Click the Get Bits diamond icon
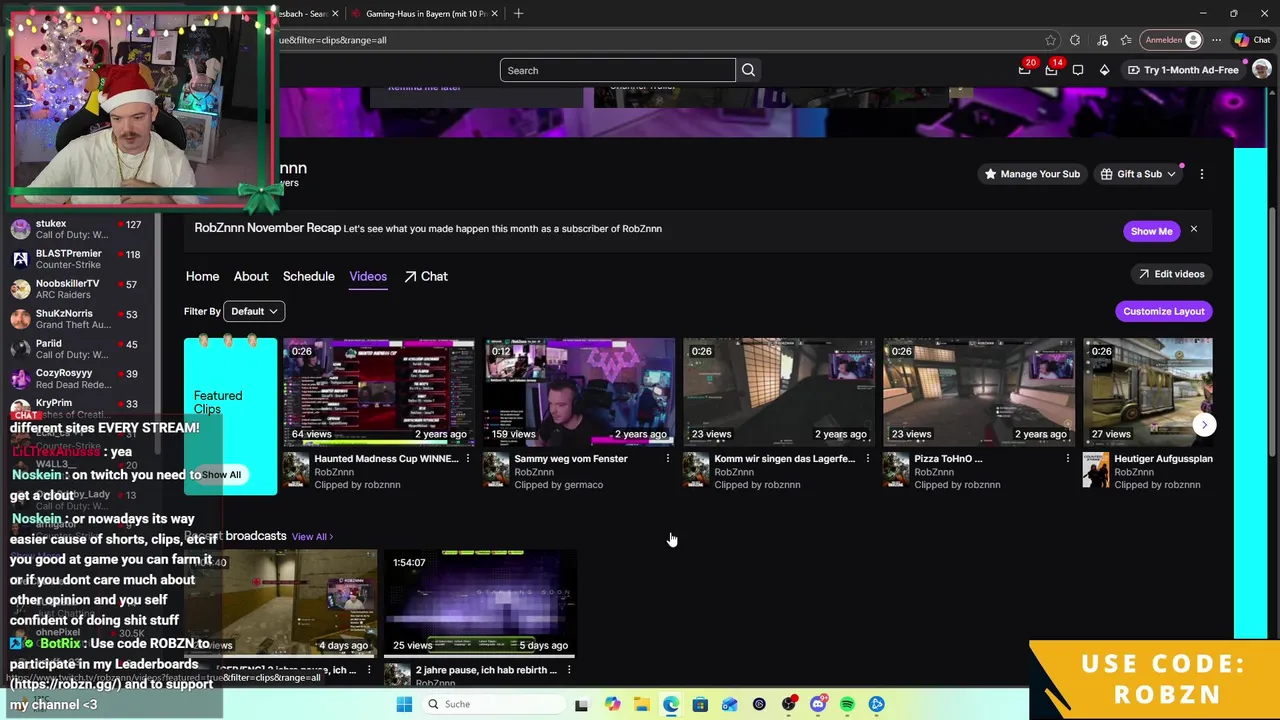 pyautogui.click(x=1104, y=70)
